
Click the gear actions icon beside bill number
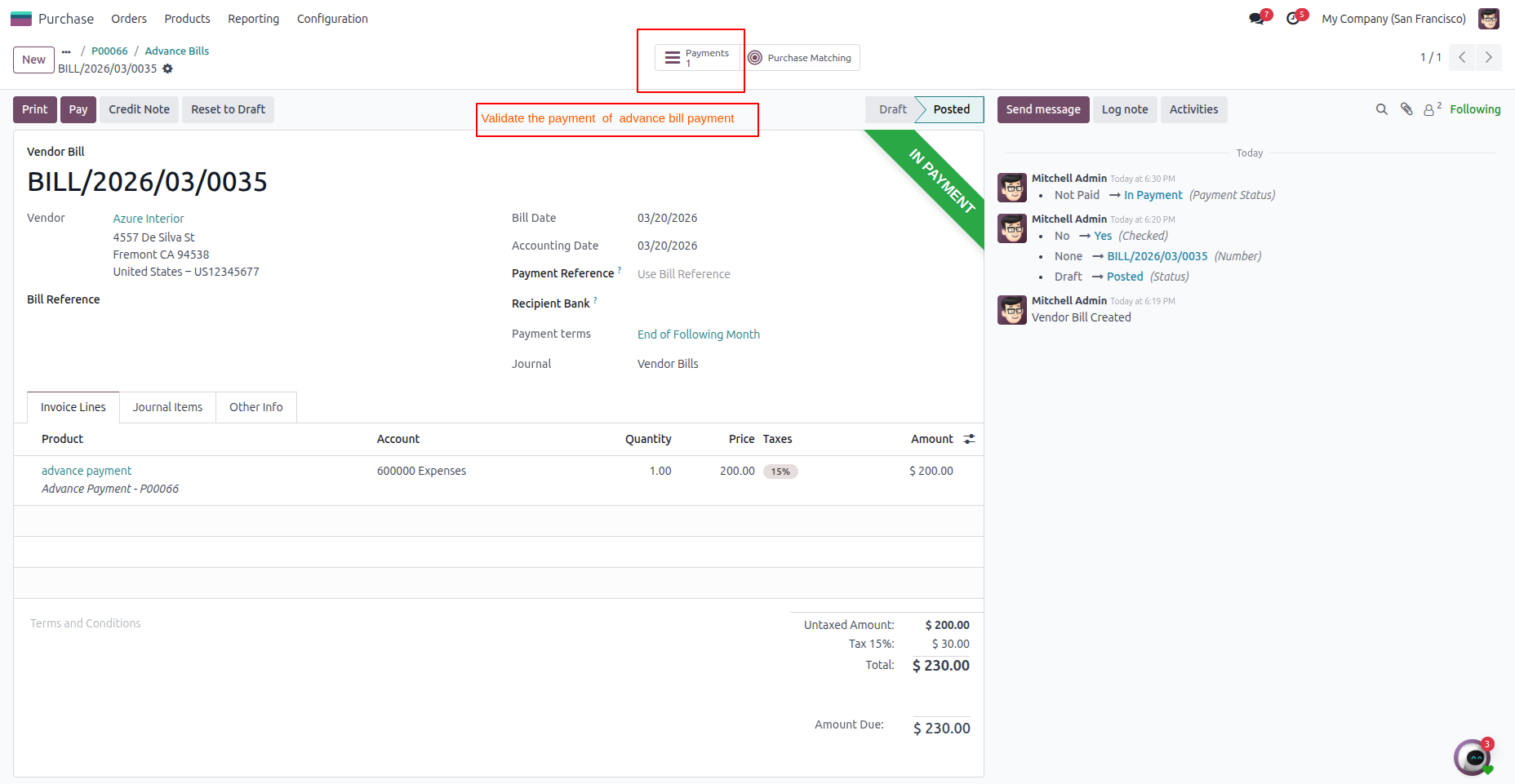coord(167,69)
